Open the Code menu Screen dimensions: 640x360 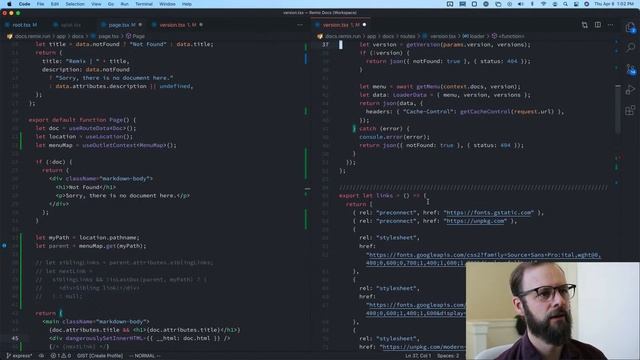click(x=24, y=4)
